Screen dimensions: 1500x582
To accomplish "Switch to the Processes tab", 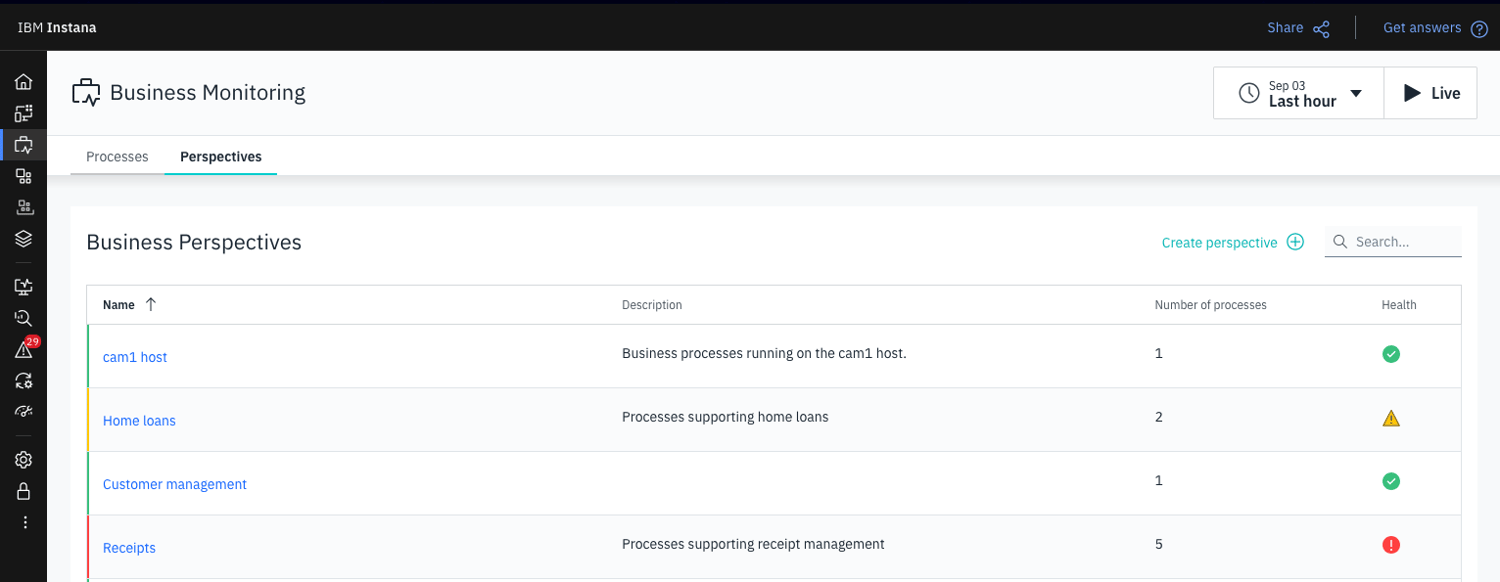I will click(117, 157).
